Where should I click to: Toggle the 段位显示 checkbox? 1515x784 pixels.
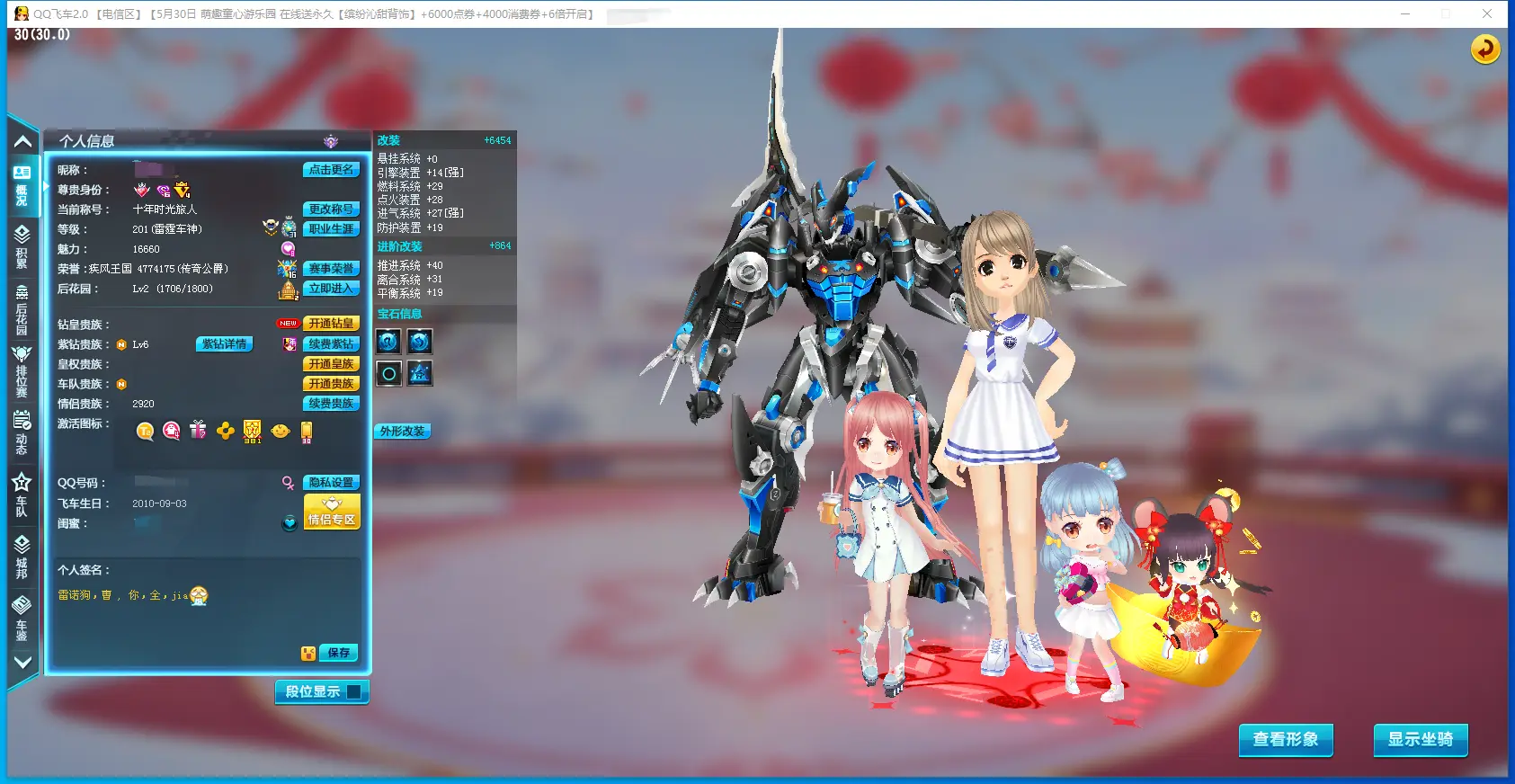(354, 691)
